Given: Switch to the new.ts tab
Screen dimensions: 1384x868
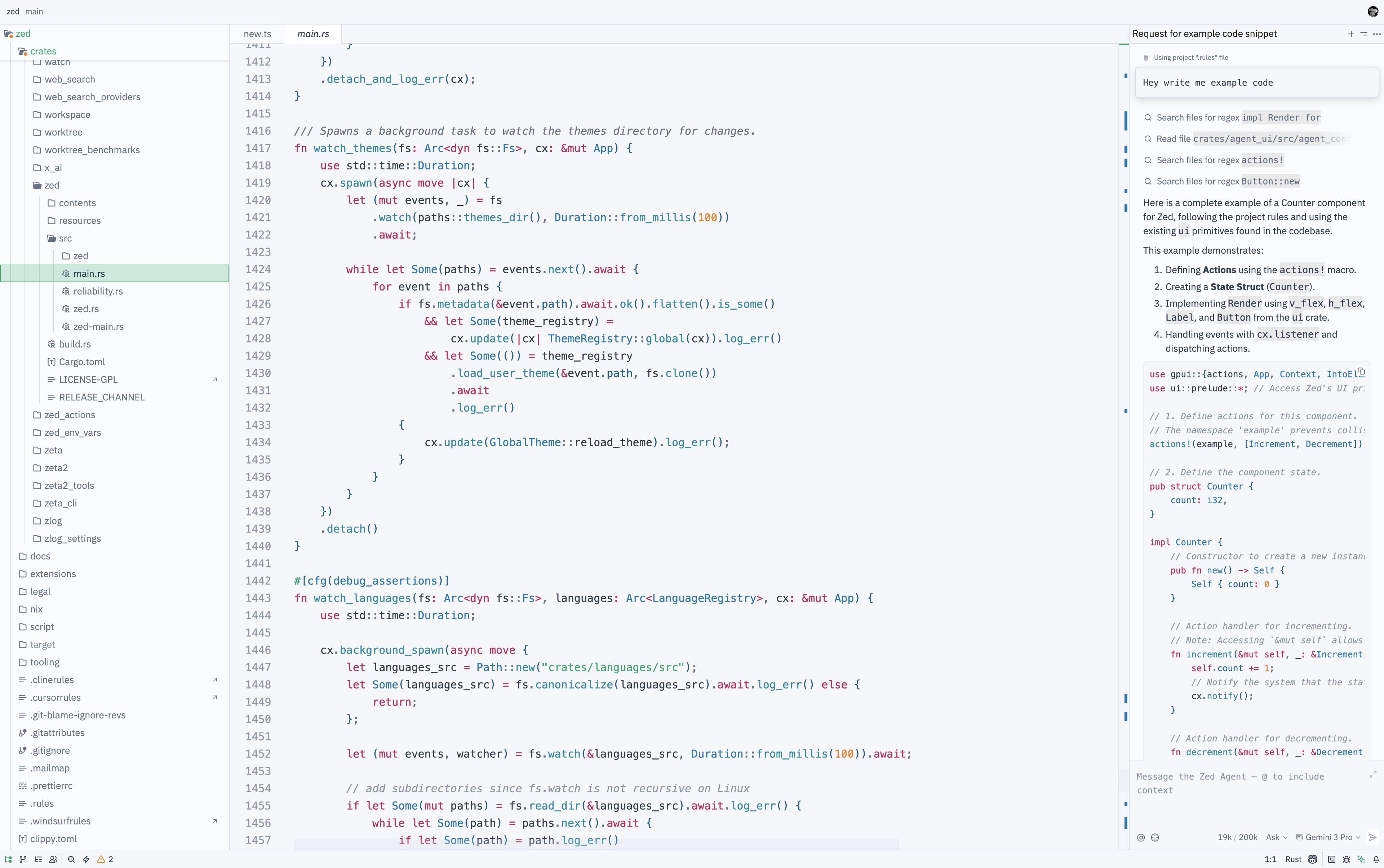Looking at the screenshot, I should click(257, 34).
